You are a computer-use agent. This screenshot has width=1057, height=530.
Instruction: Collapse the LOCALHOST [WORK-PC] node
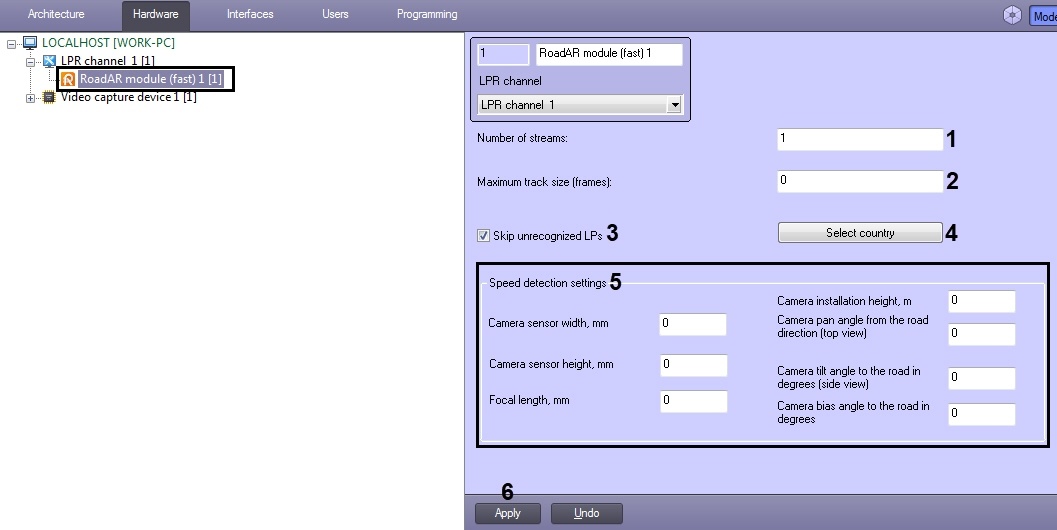pos(11,44)
